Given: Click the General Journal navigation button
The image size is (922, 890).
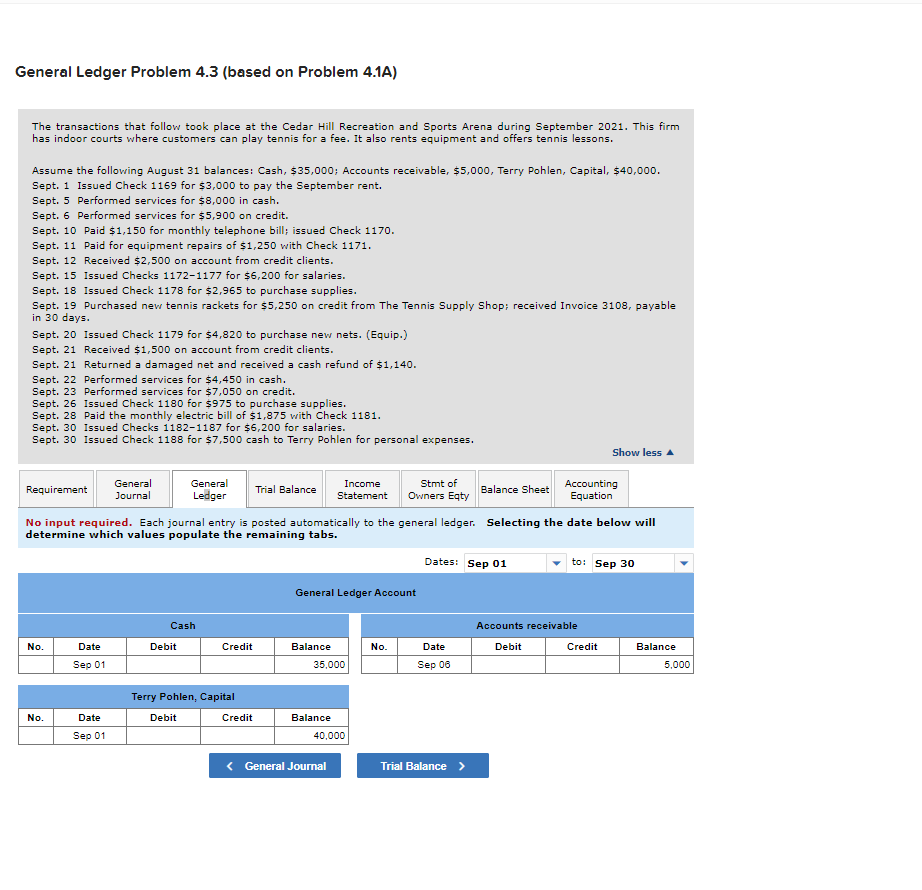Looking at the screenshot, I should coord(274,765).
